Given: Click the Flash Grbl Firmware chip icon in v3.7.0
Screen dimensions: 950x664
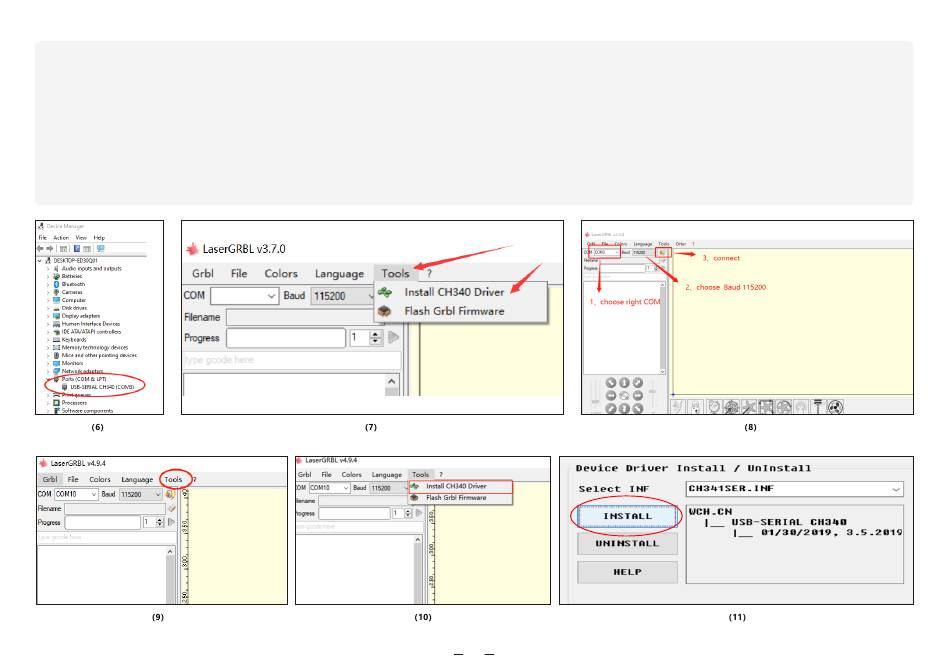Looking at the screenshot, I should [x=384, y=311].
